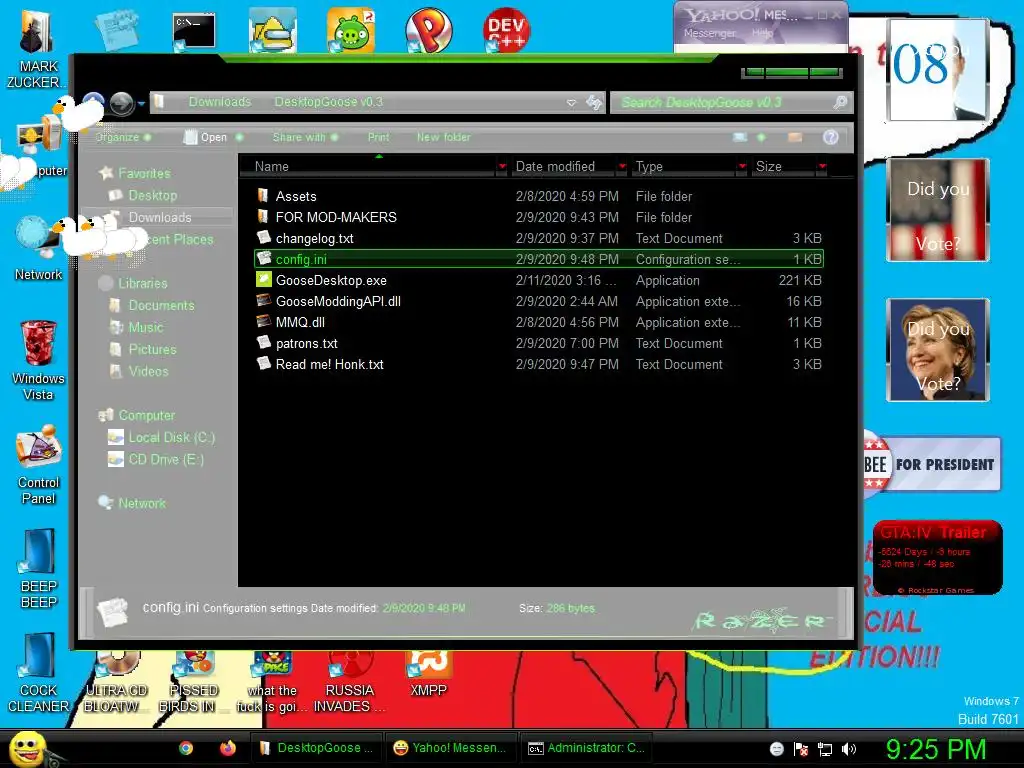Sort by the Name column header

[x=272, y=167]
